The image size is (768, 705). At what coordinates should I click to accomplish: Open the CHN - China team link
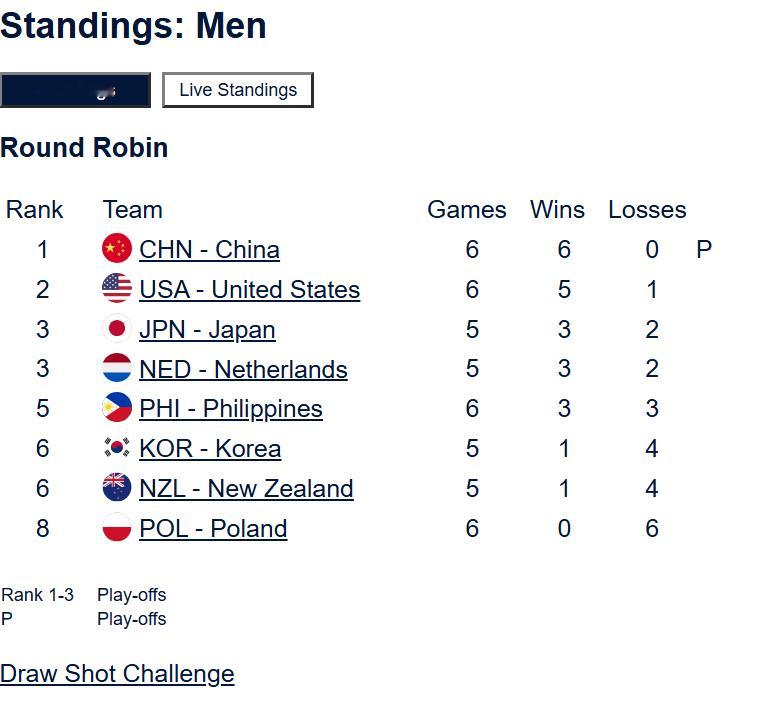[x=209, y=249]
